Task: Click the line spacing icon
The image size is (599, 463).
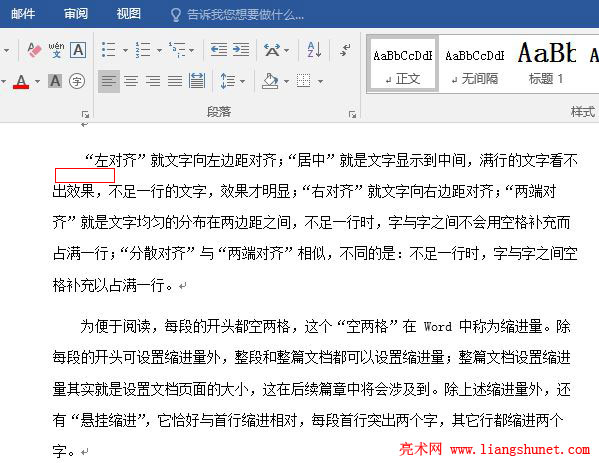Action: tap(228, 81)
